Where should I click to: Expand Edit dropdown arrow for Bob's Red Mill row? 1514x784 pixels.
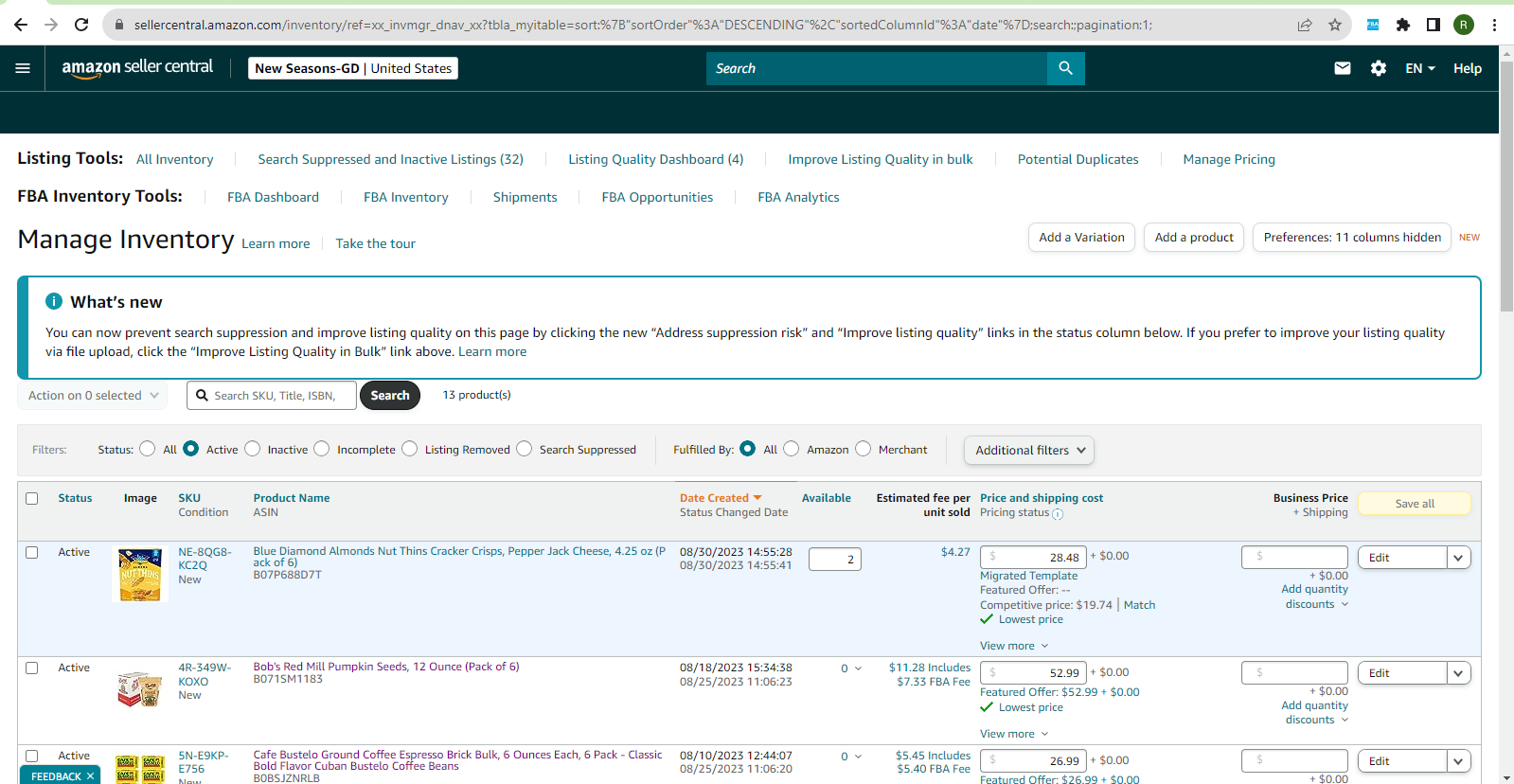pyautogui.click(x=1459, y=673)
